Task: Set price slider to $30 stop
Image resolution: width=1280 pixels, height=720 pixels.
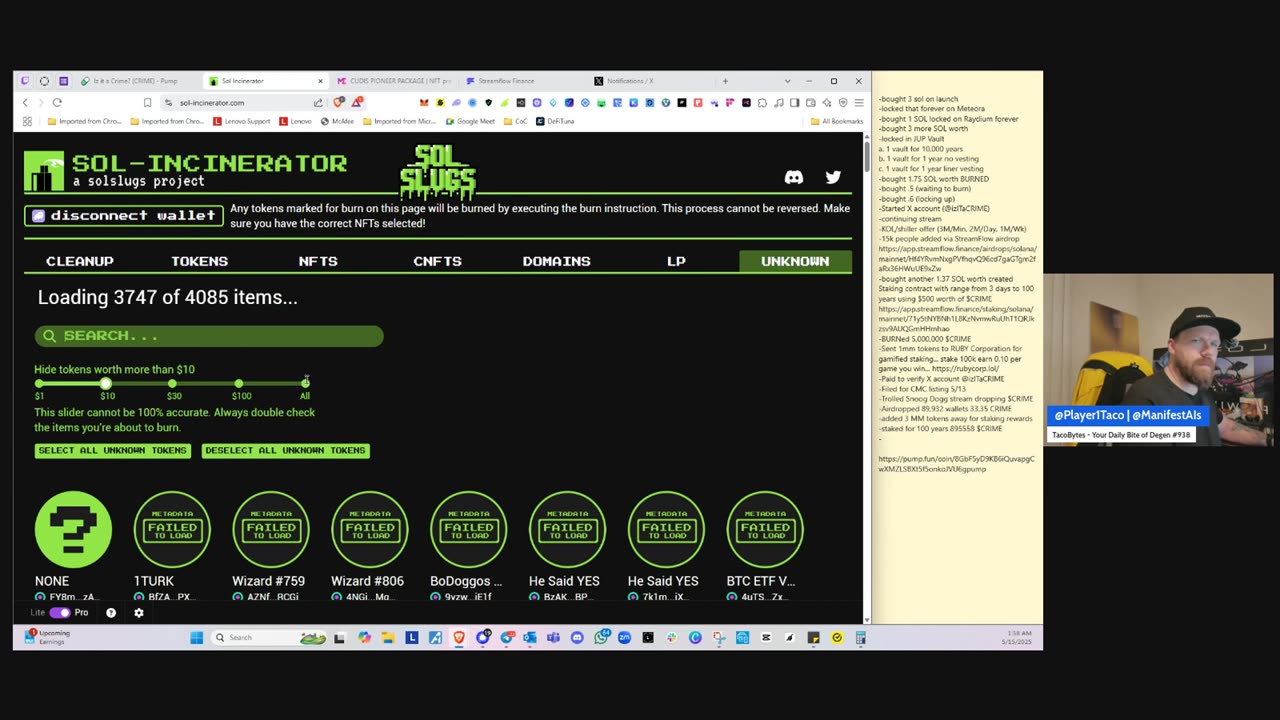Action: [x=173, y=384]
